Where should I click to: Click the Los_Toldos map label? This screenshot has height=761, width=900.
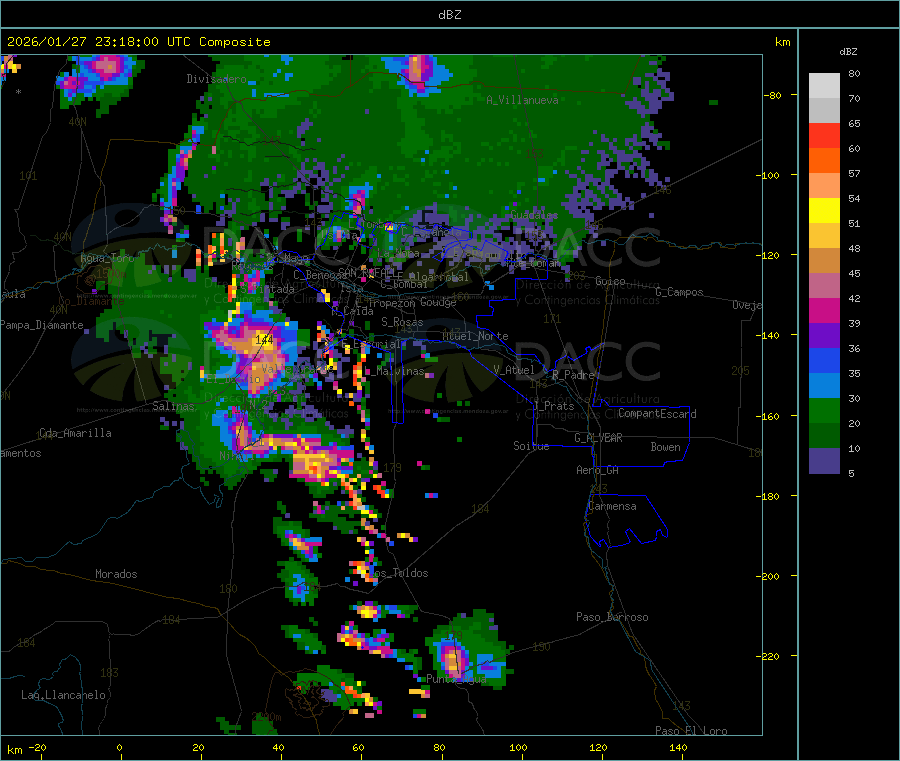pos(398,573)
